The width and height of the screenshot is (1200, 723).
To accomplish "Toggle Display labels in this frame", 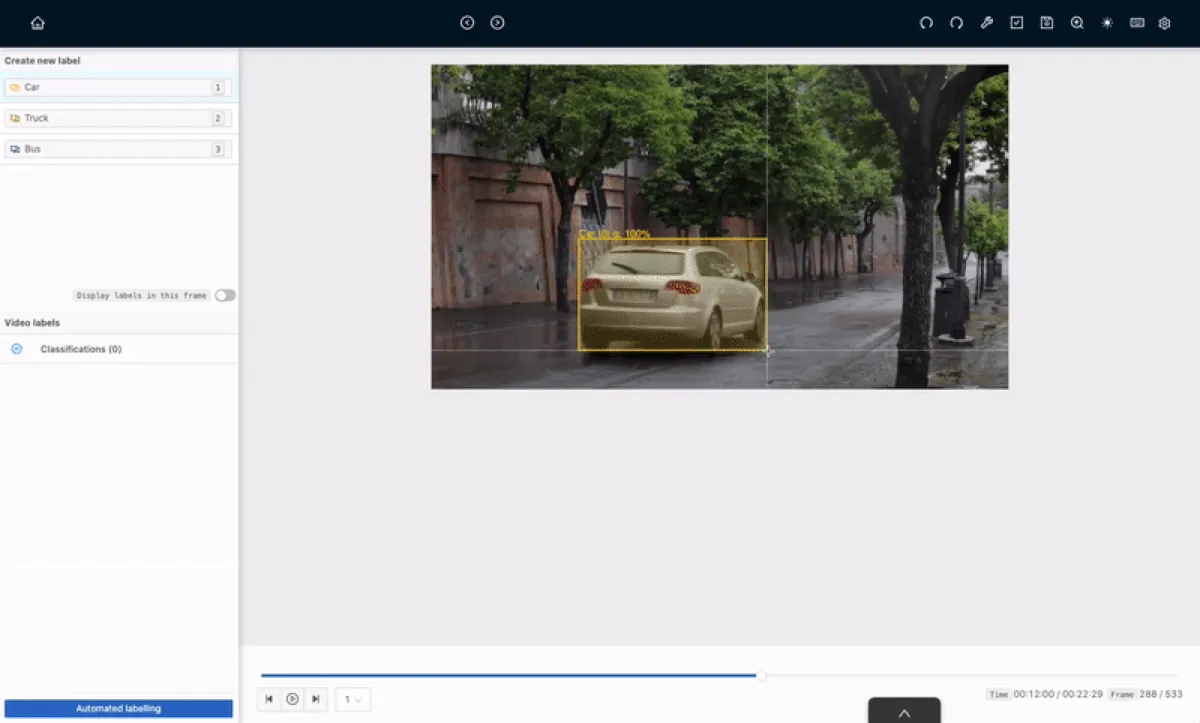I will [225, 296].
